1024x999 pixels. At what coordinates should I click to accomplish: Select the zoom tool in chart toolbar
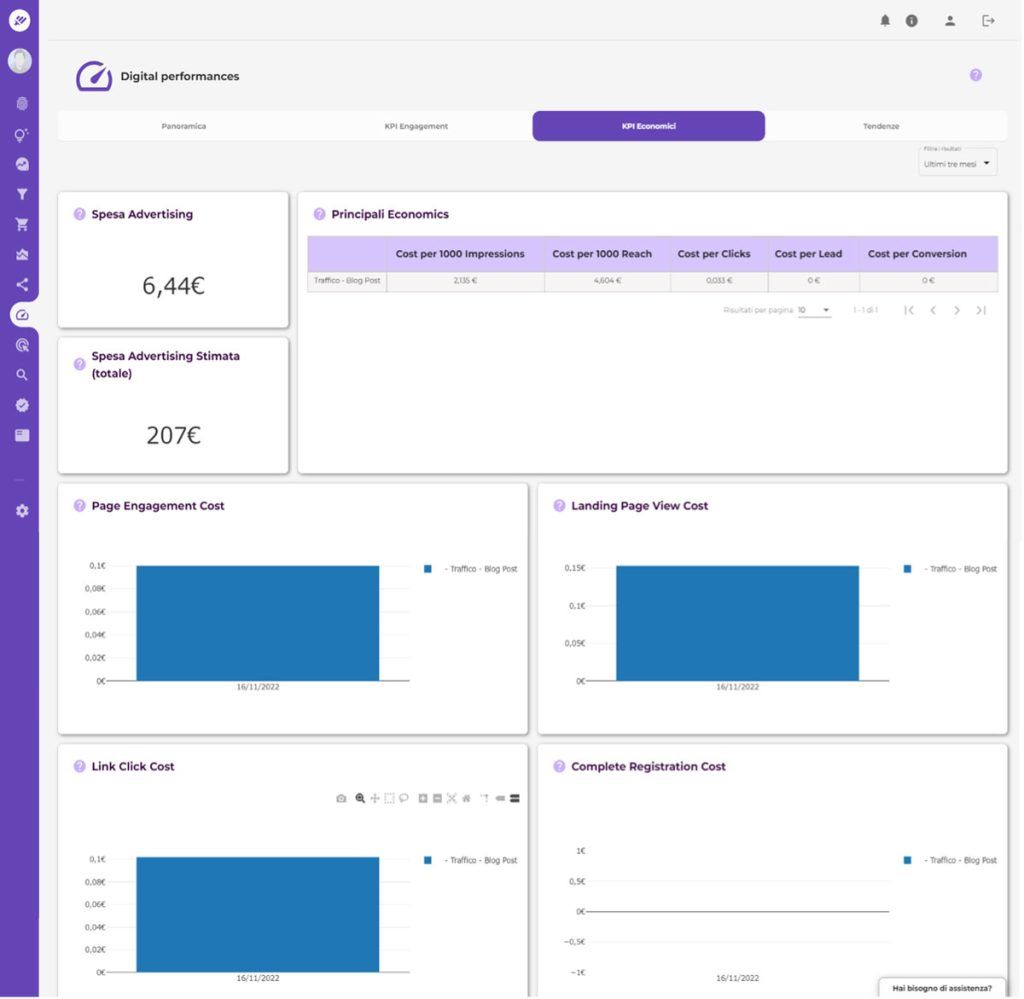359,799
